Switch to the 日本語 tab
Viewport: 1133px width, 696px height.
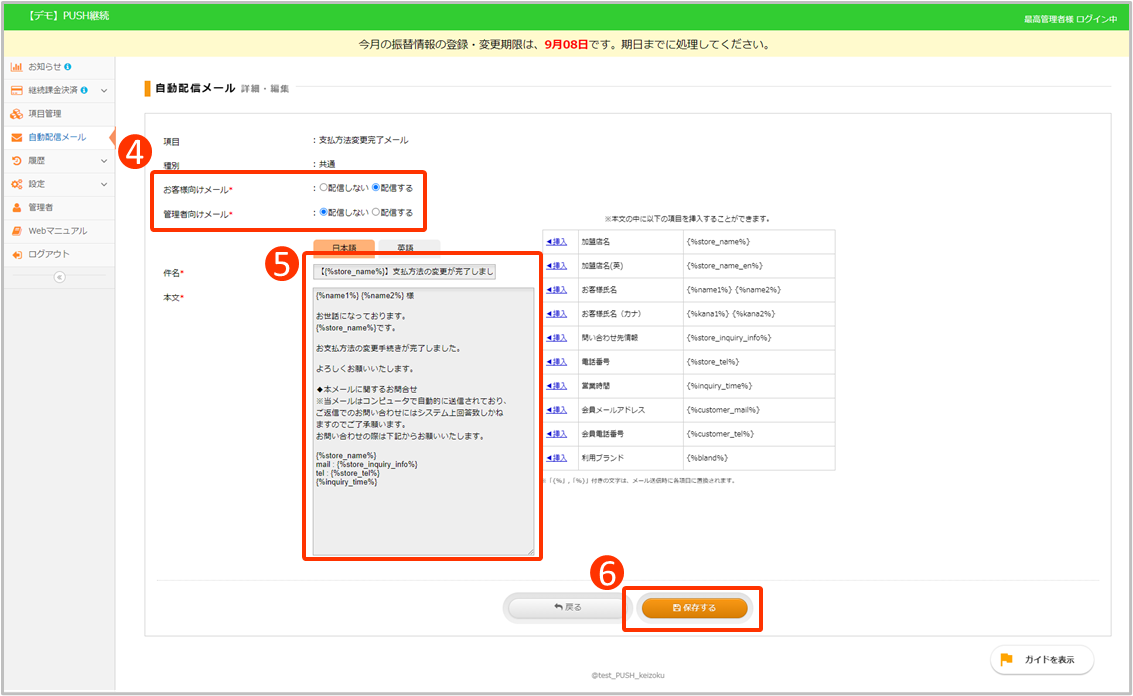[x=343, y=248]
